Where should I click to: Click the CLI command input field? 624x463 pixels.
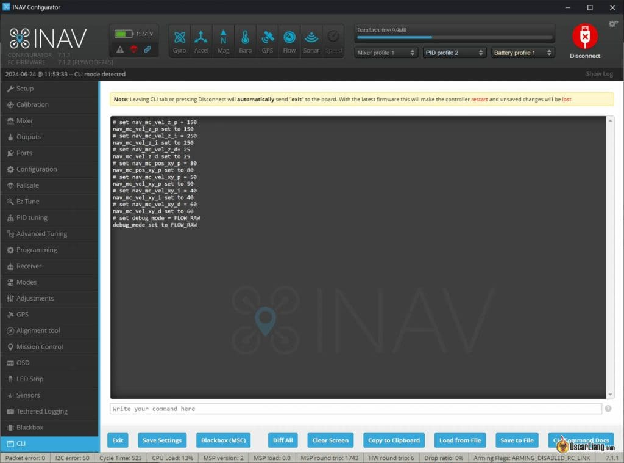(356, 408)
